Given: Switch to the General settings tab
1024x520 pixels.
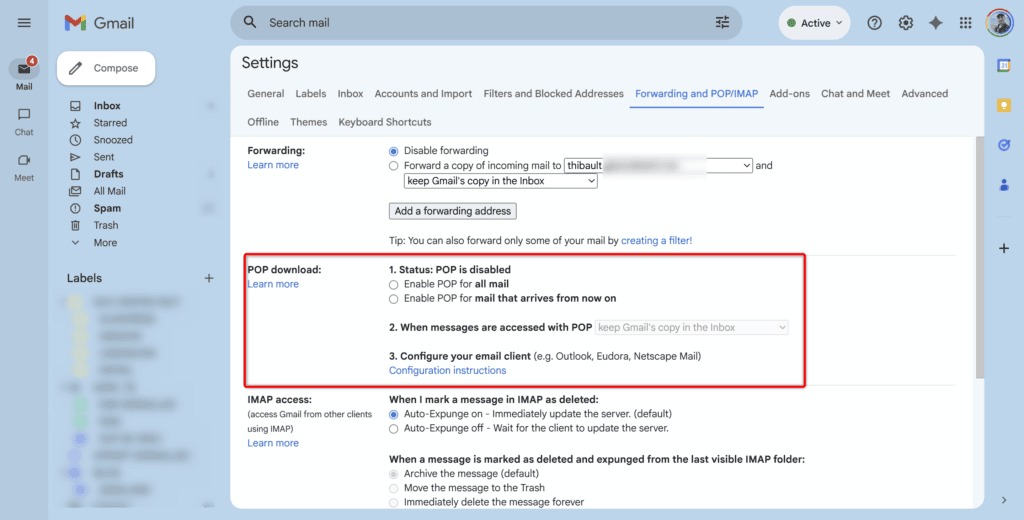Looking at the screenshot, I should click(x=266, y=93).
